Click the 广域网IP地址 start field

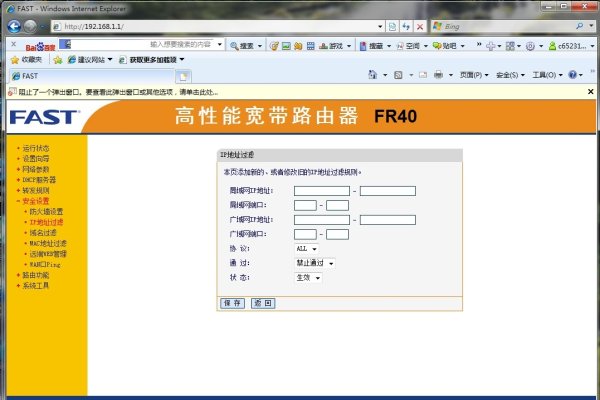click(x=322, y=220)
